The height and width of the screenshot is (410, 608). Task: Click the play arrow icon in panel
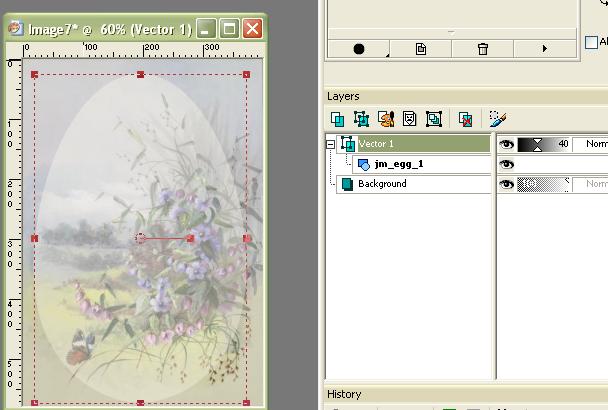click(545, 48)
